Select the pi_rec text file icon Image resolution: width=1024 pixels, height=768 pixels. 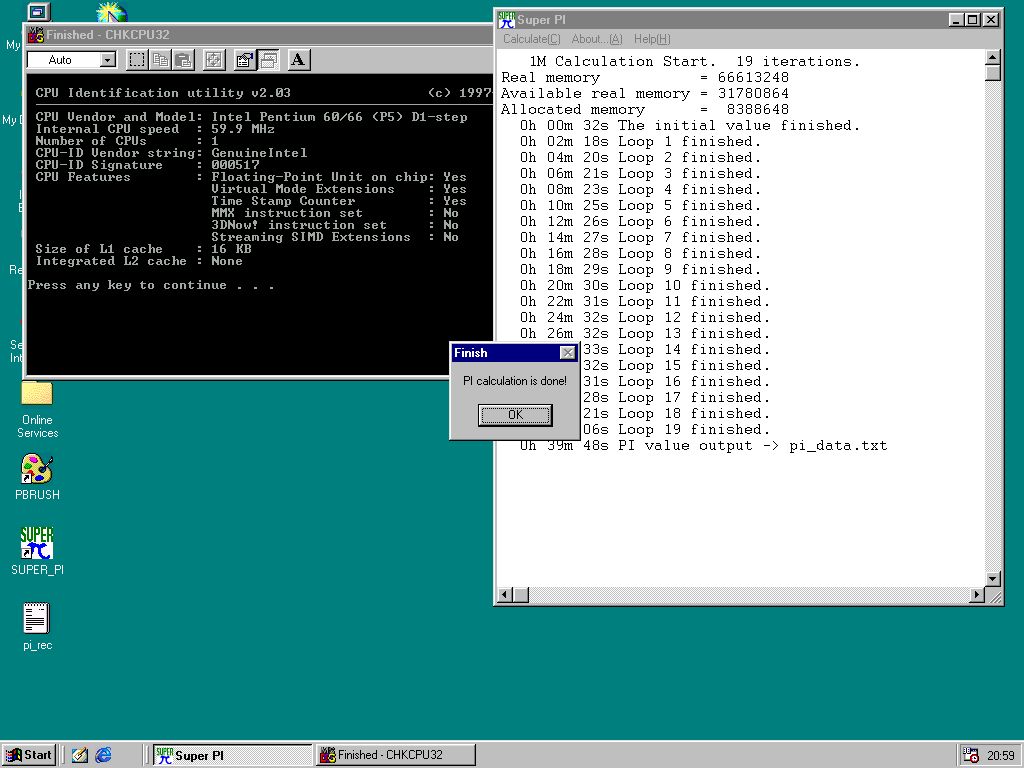tap(37, 626)
